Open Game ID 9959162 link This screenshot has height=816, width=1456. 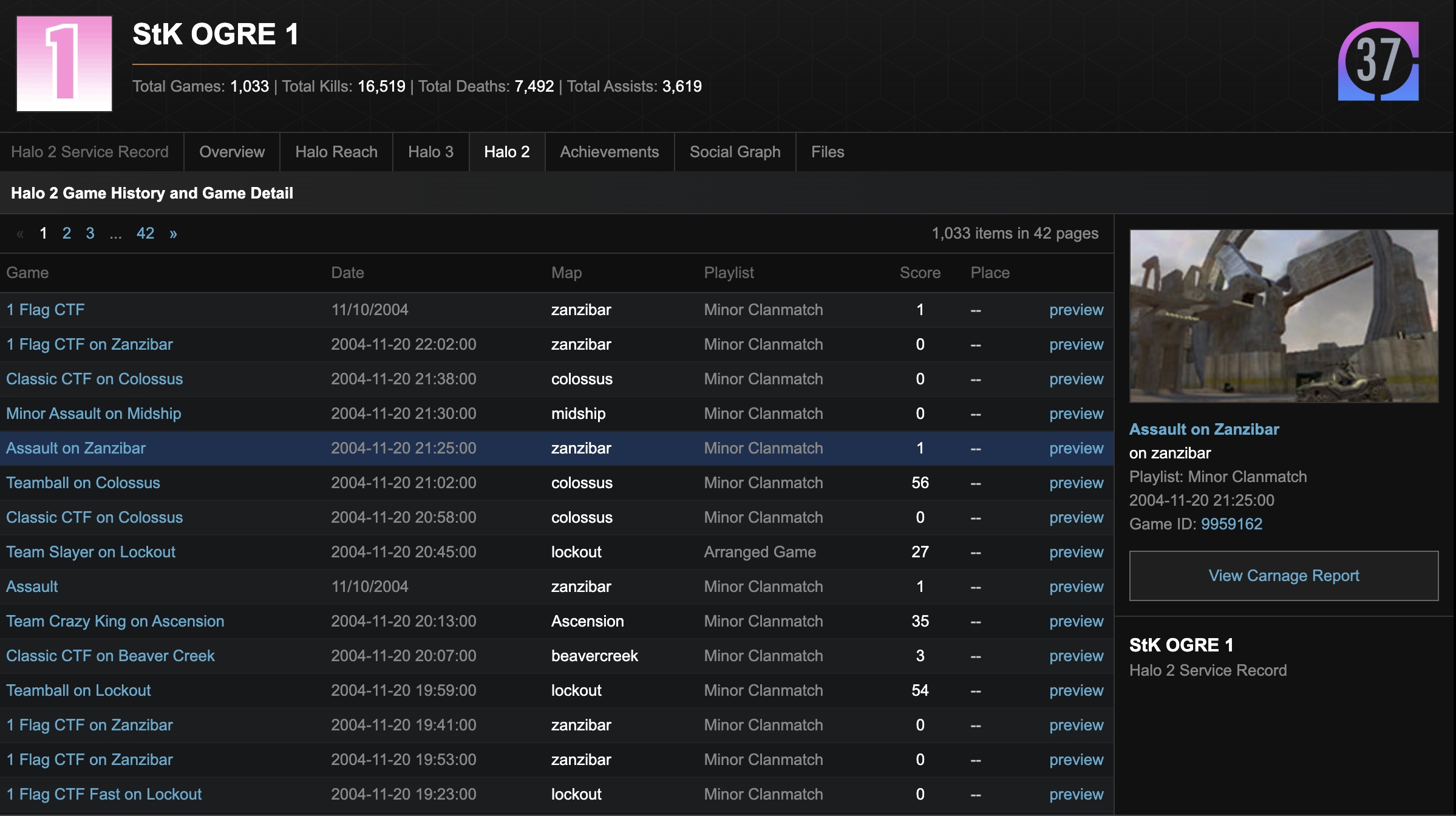pyautogui.click(x=1231, y=524)
